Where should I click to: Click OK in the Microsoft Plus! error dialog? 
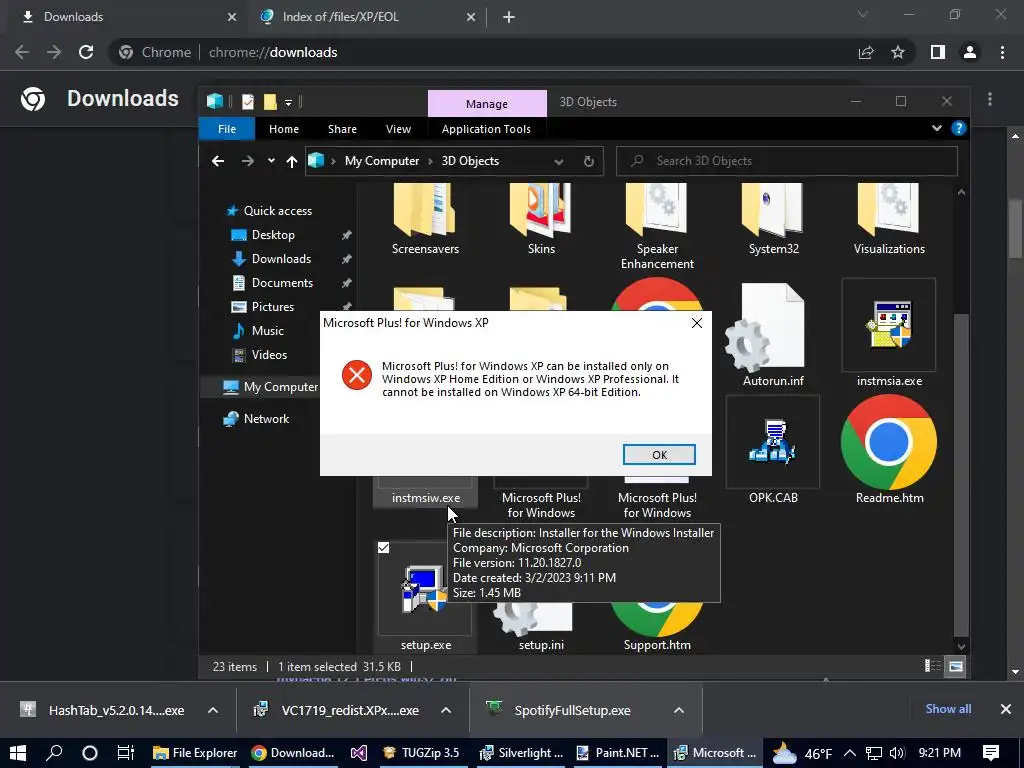(659, 455)
